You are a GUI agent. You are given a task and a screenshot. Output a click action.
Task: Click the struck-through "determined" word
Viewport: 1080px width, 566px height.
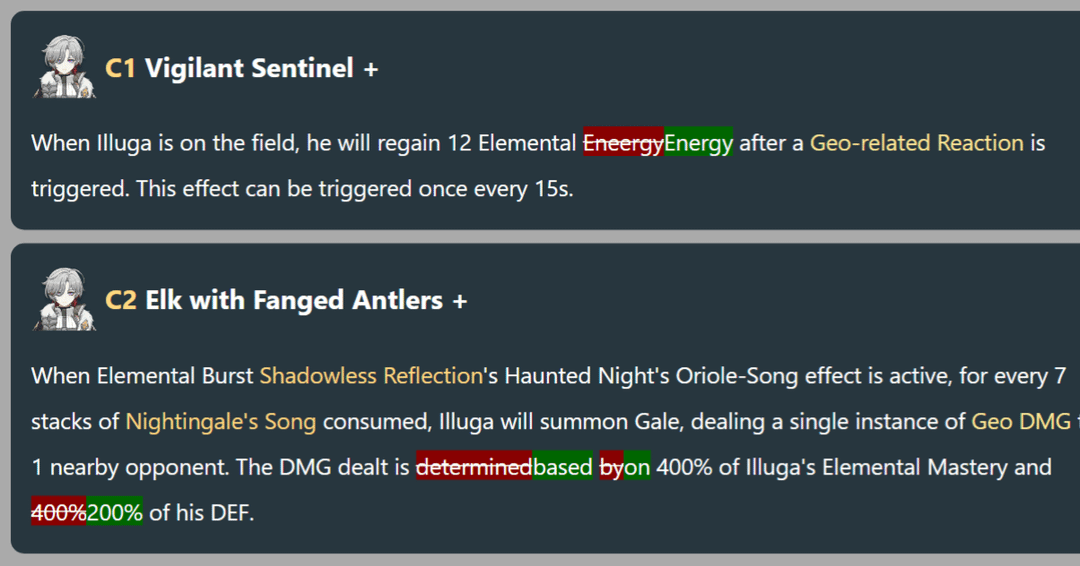point(473,467)
